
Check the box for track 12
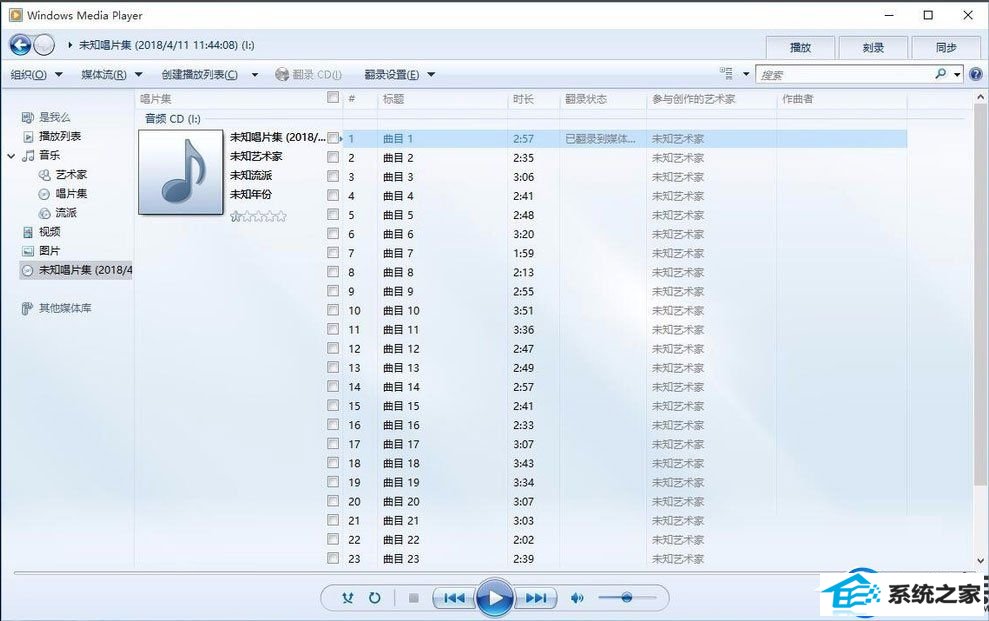(333, 348)
